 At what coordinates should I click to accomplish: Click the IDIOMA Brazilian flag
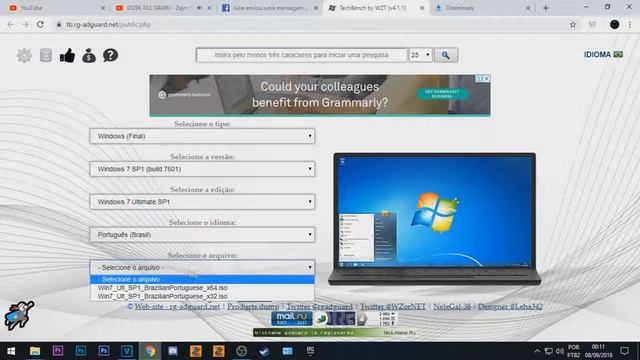pos(618,54)
